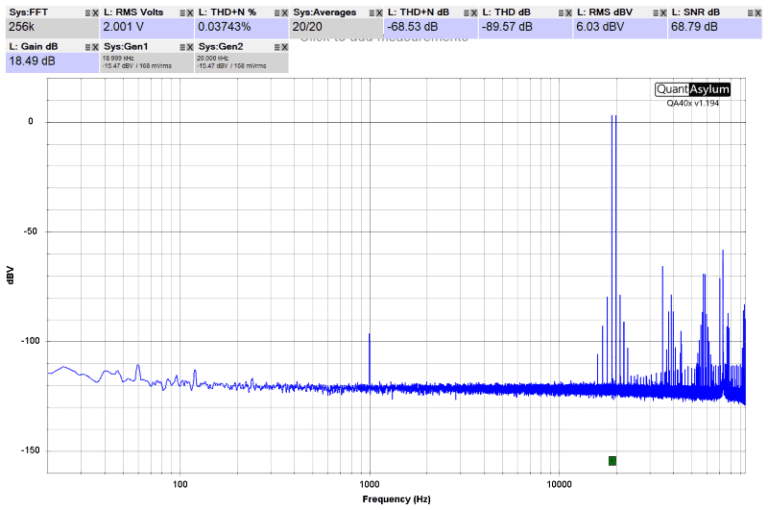The image size is (768, 510).
Task: Open the menu icon on L: THD+N % tile
Action: 275,12
